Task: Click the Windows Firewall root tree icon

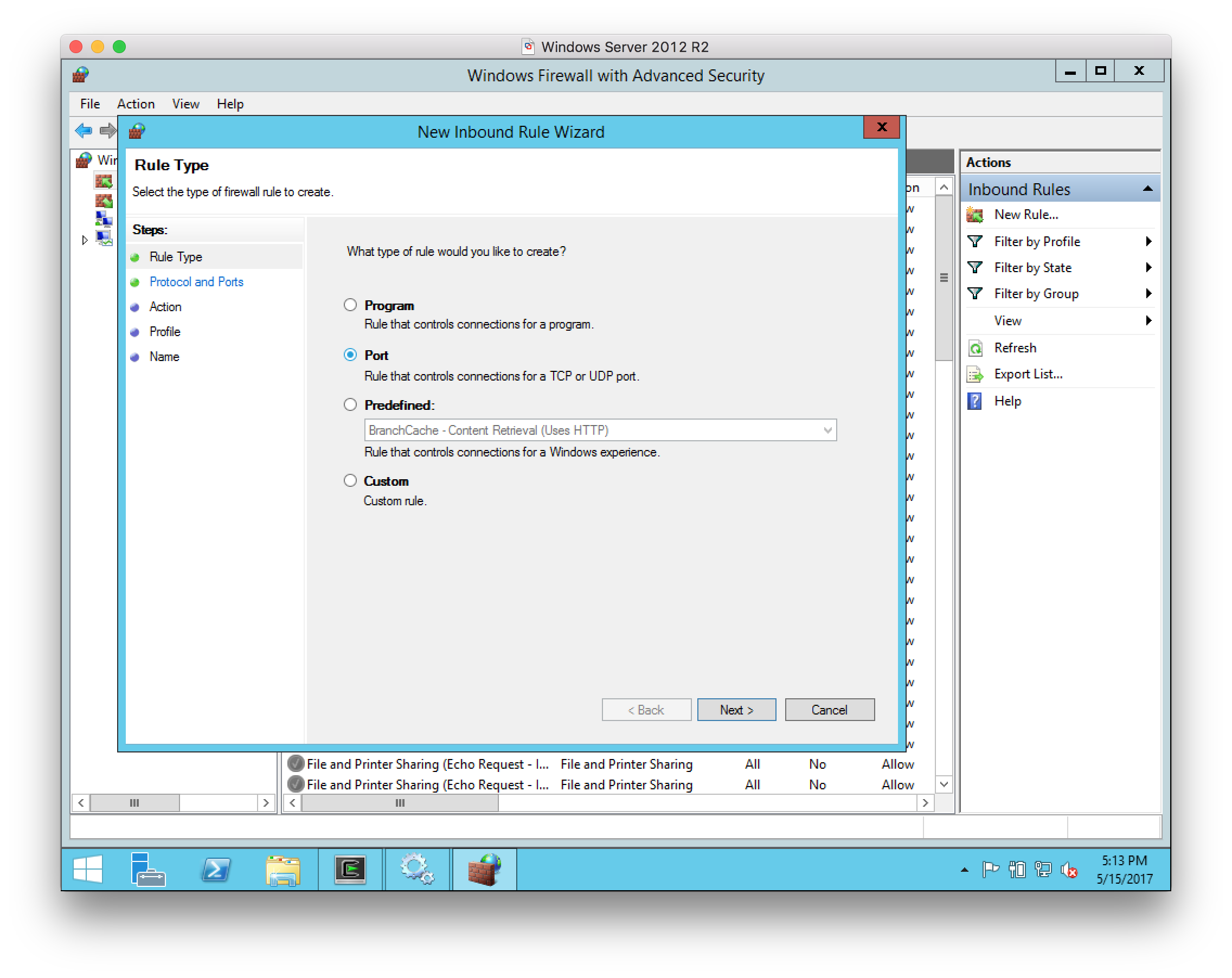Action: pyautogui.click(x=84, y=160)
